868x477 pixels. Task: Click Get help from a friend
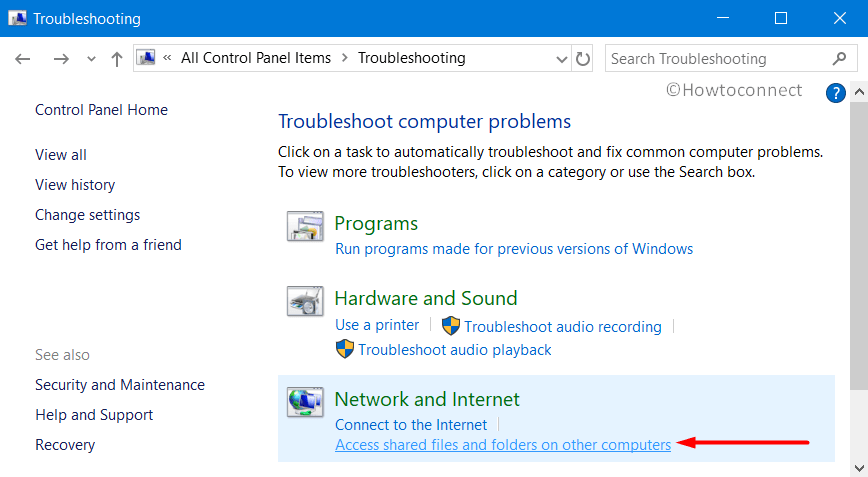pyautogui.click(x=108, y=245)
